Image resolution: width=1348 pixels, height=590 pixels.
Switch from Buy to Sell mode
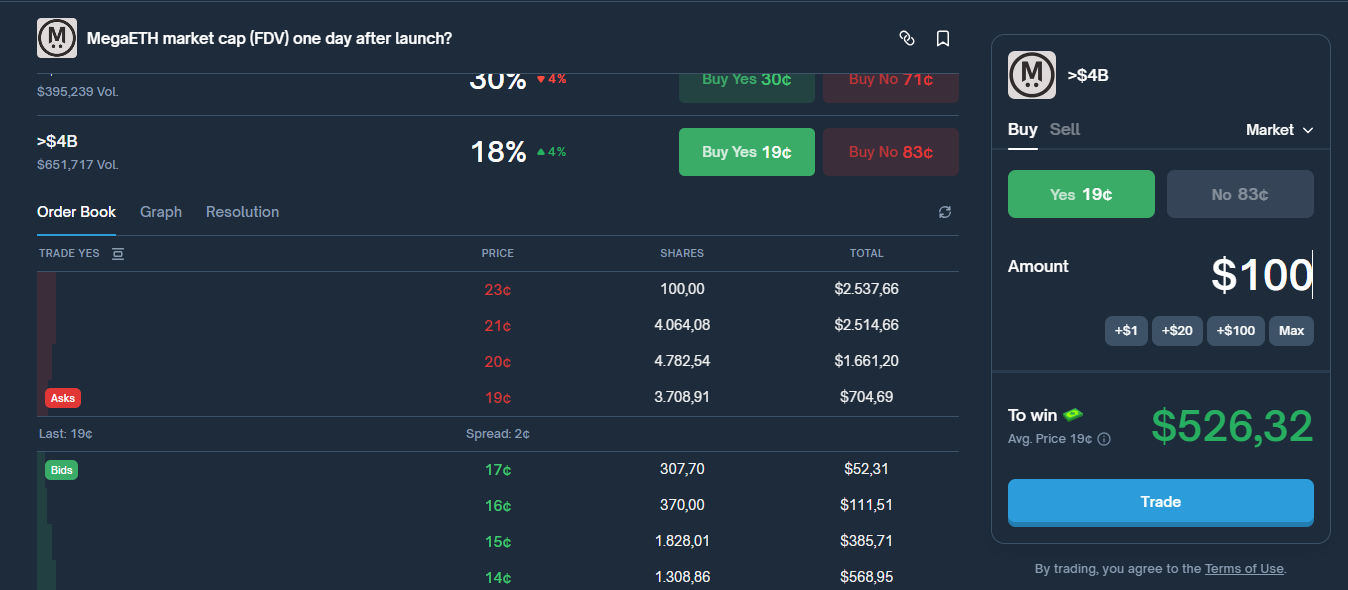tap(1065, 129)
